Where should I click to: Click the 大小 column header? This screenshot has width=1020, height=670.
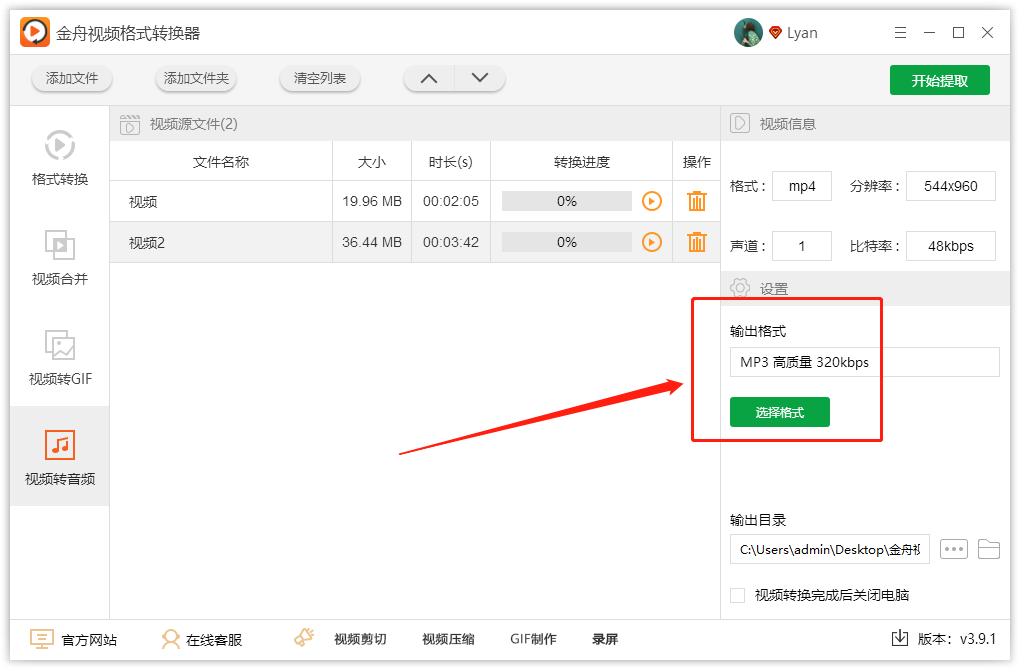coord(372,162)
